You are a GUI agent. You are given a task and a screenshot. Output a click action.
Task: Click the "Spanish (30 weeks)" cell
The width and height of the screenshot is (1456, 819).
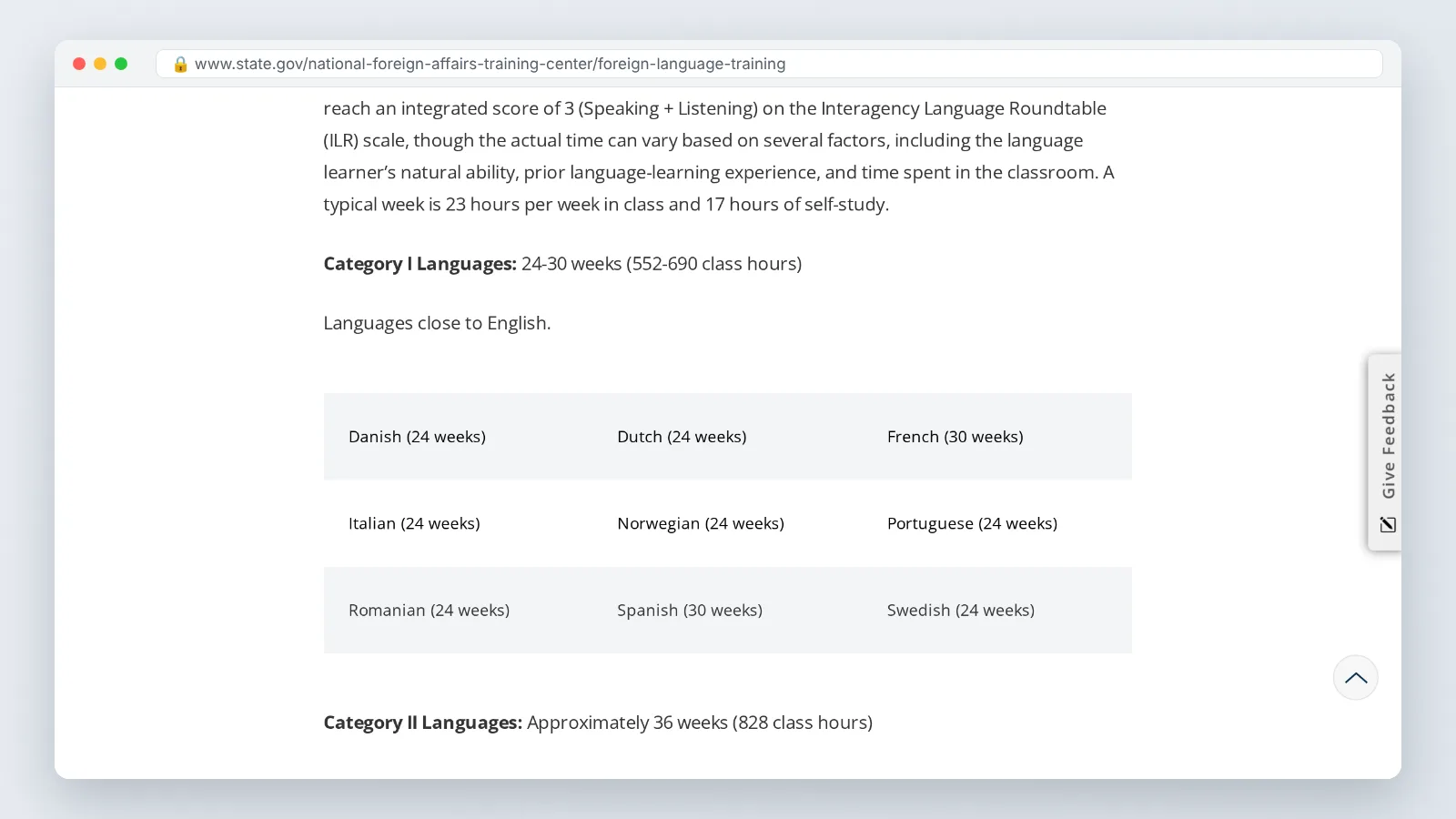[x=727, y=610]
